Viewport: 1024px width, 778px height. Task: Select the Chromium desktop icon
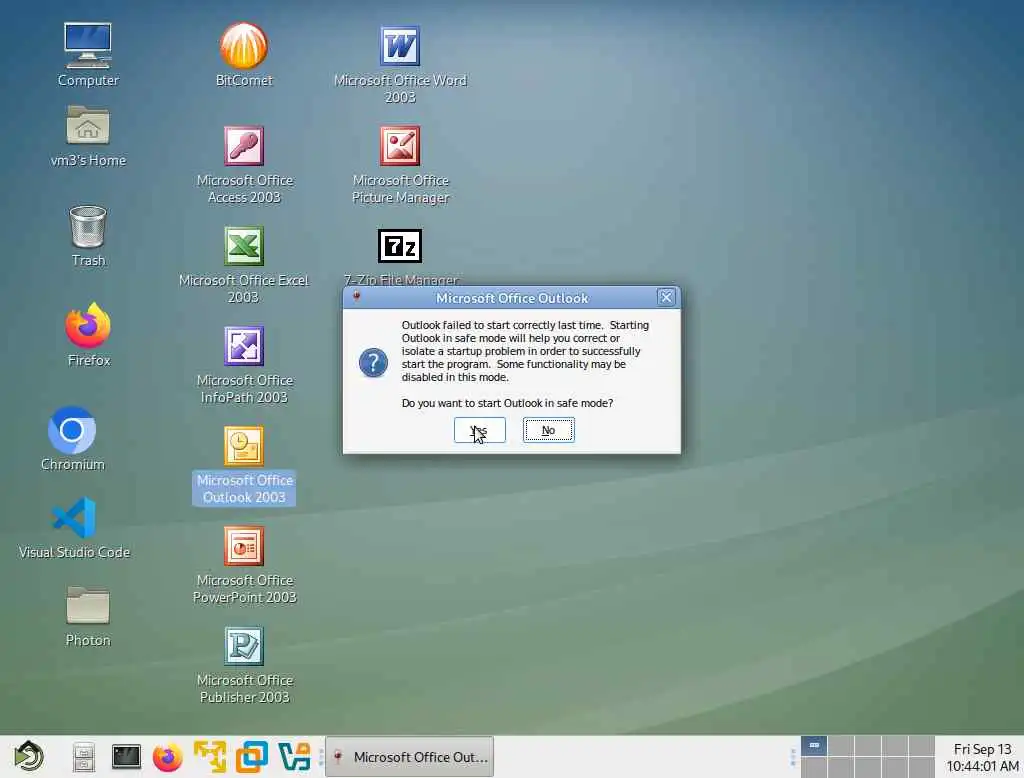pos(72,430)
